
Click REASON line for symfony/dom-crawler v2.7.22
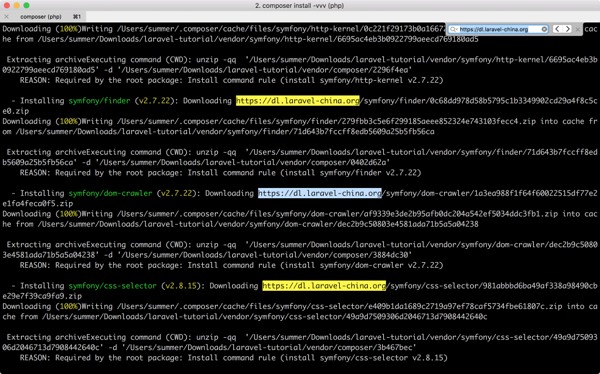coord(232,265)
